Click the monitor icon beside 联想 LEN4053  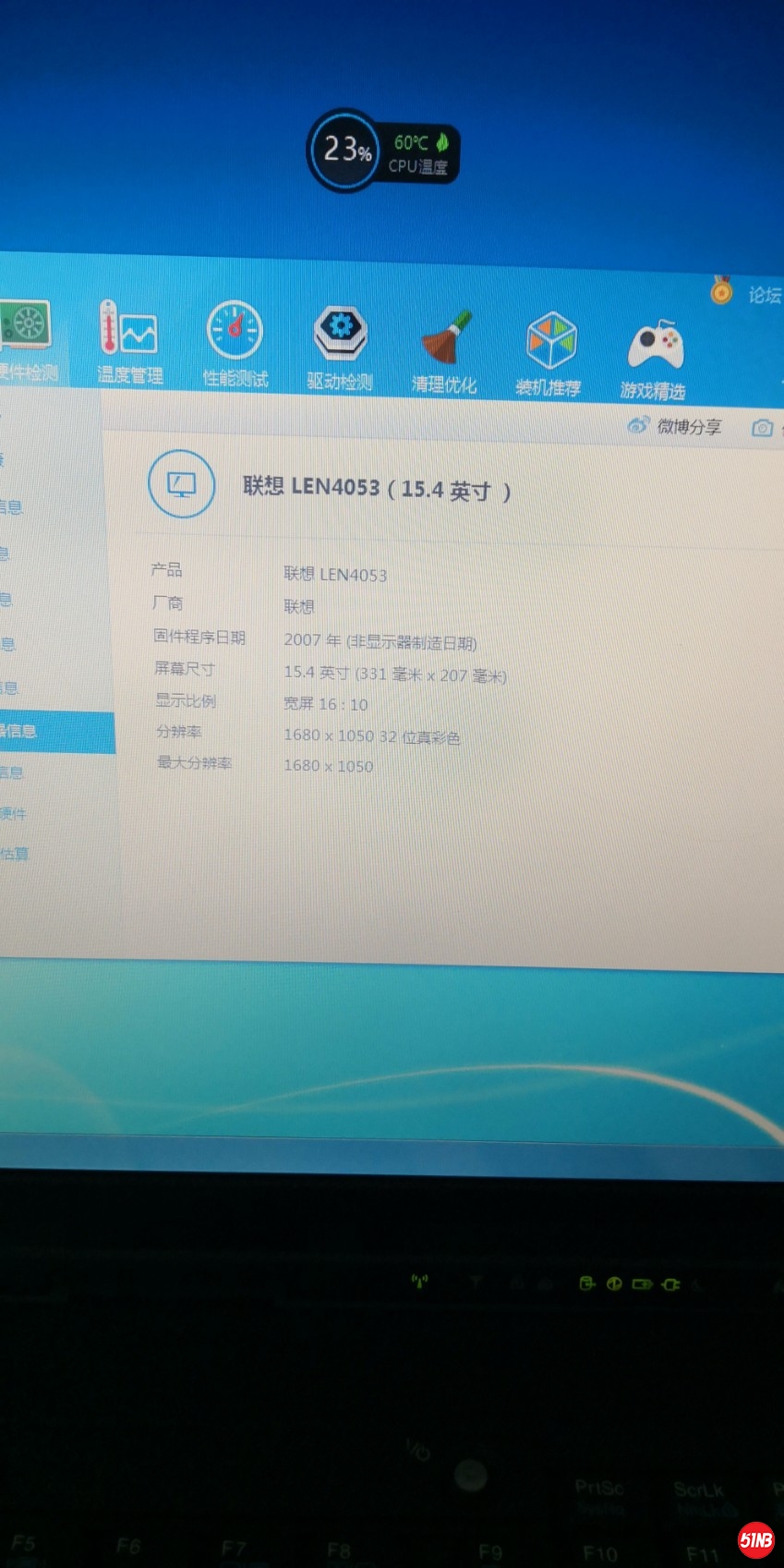pyautogui.click(x=182, y=484)
